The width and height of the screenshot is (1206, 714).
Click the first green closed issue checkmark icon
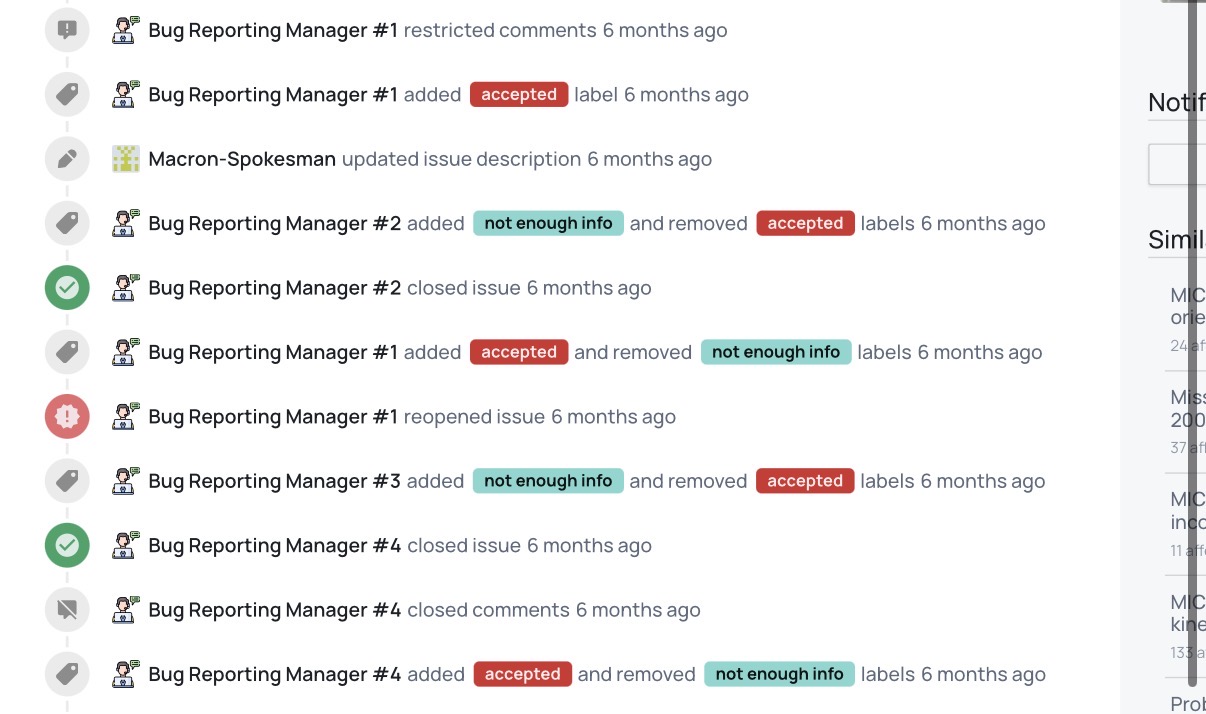click(67, 288)
